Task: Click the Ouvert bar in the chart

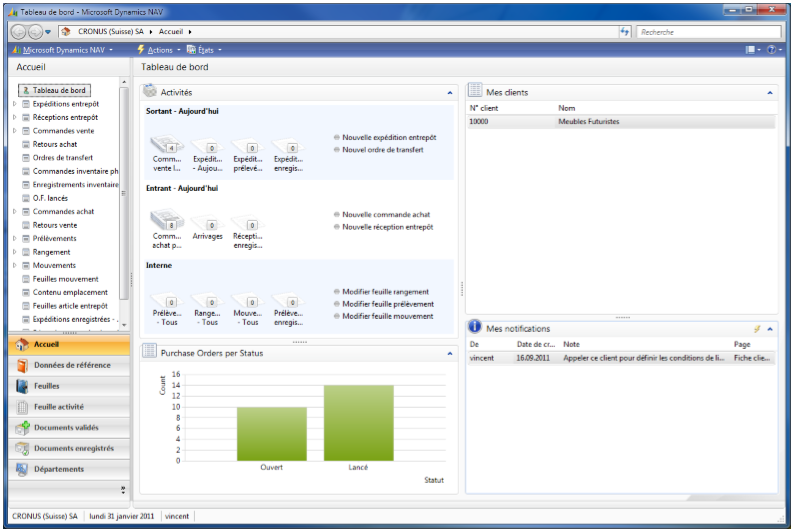Action: (x=272, y=434)
